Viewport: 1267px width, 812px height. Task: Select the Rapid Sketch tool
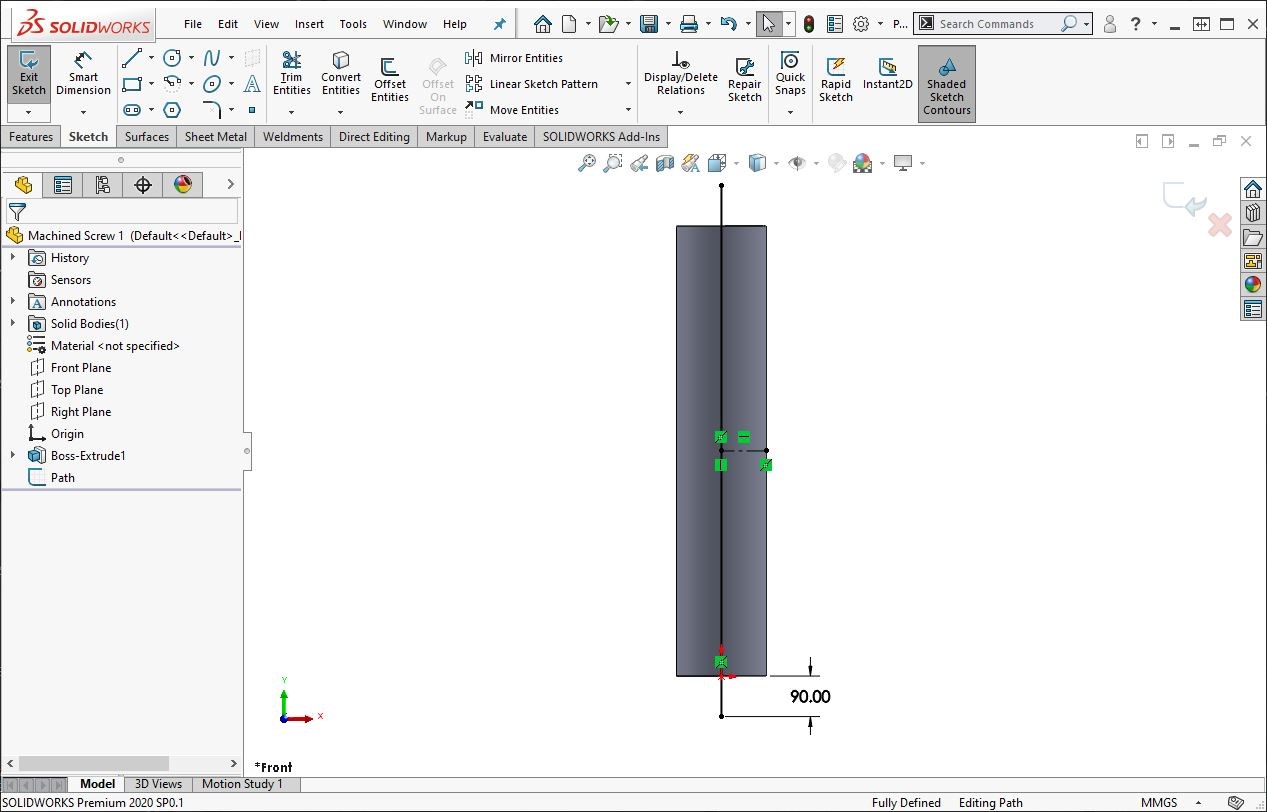[x=835, y=78]
